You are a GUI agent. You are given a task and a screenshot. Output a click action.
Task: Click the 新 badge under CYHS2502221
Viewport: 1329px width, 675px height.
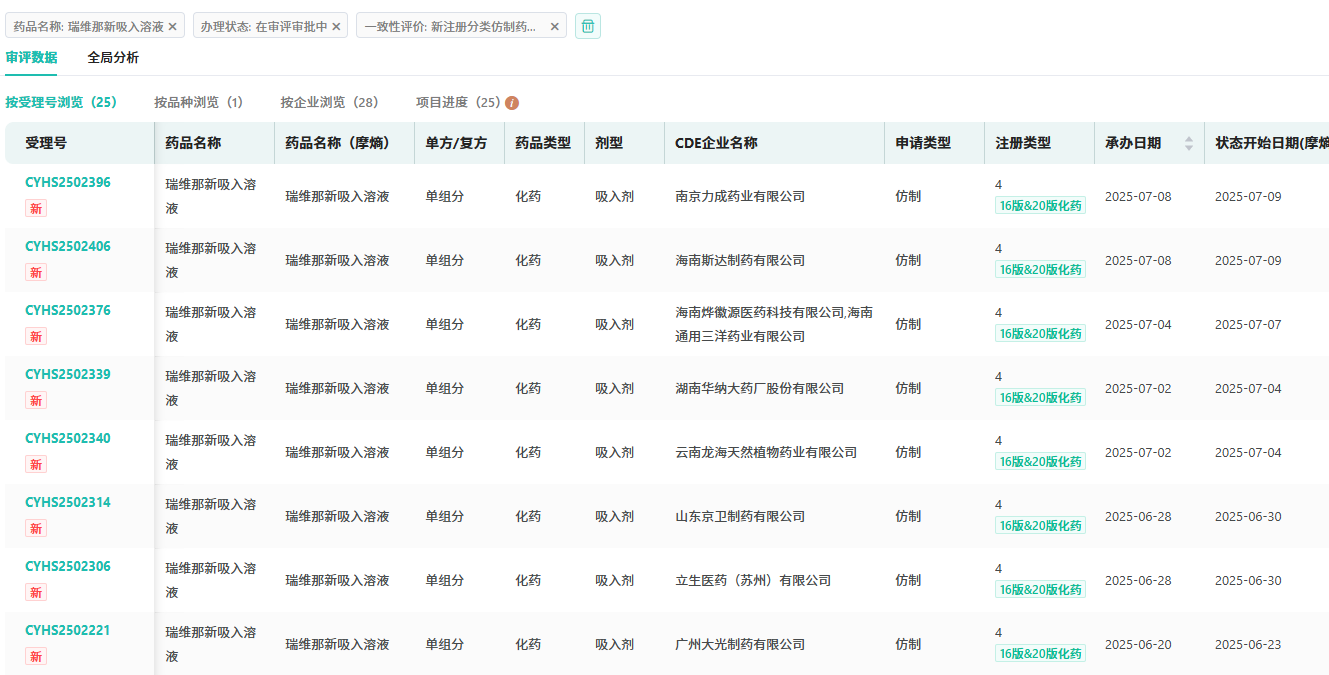36,656
